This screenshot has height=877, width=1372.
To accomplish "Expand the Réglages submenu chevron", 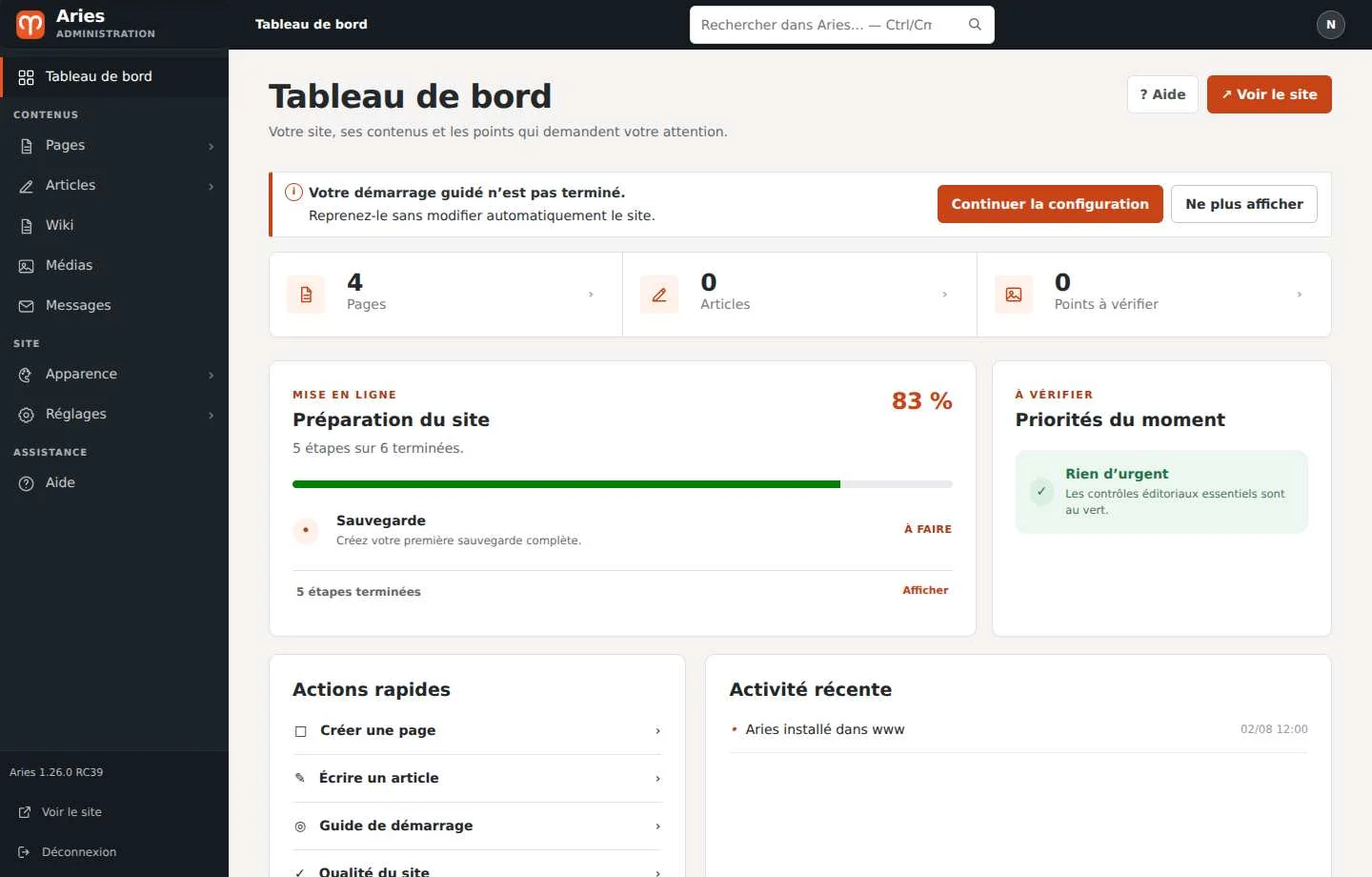I will [212, 415].
